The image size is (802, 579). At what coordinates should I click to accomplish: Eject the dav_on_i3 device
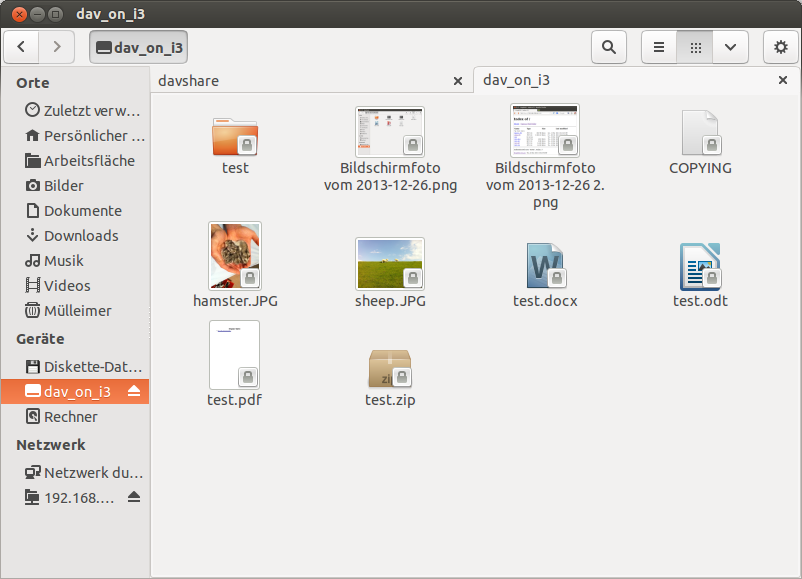point(134,392)
